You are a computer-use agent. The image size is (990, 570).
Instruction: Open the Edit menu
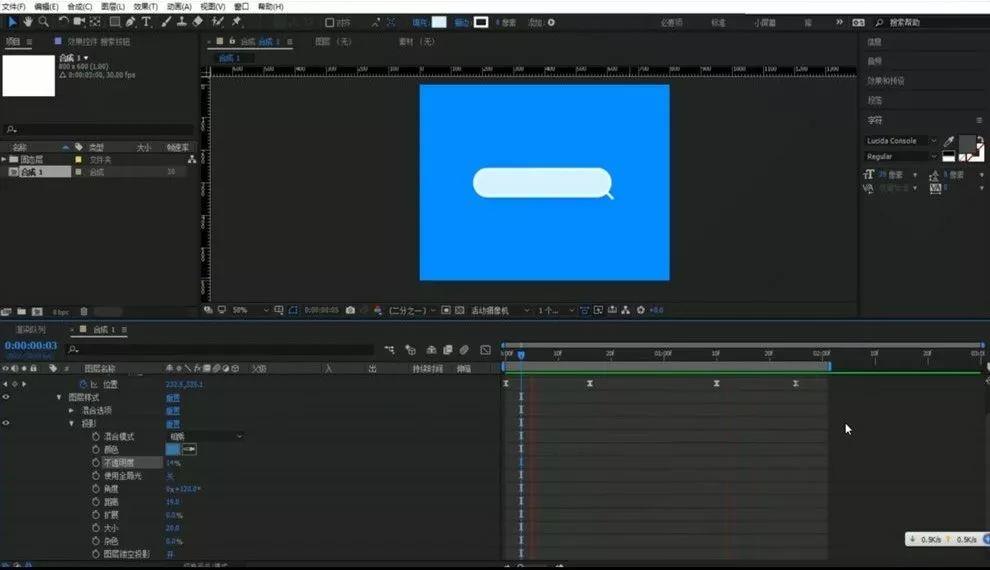click(x=46, y=6)
